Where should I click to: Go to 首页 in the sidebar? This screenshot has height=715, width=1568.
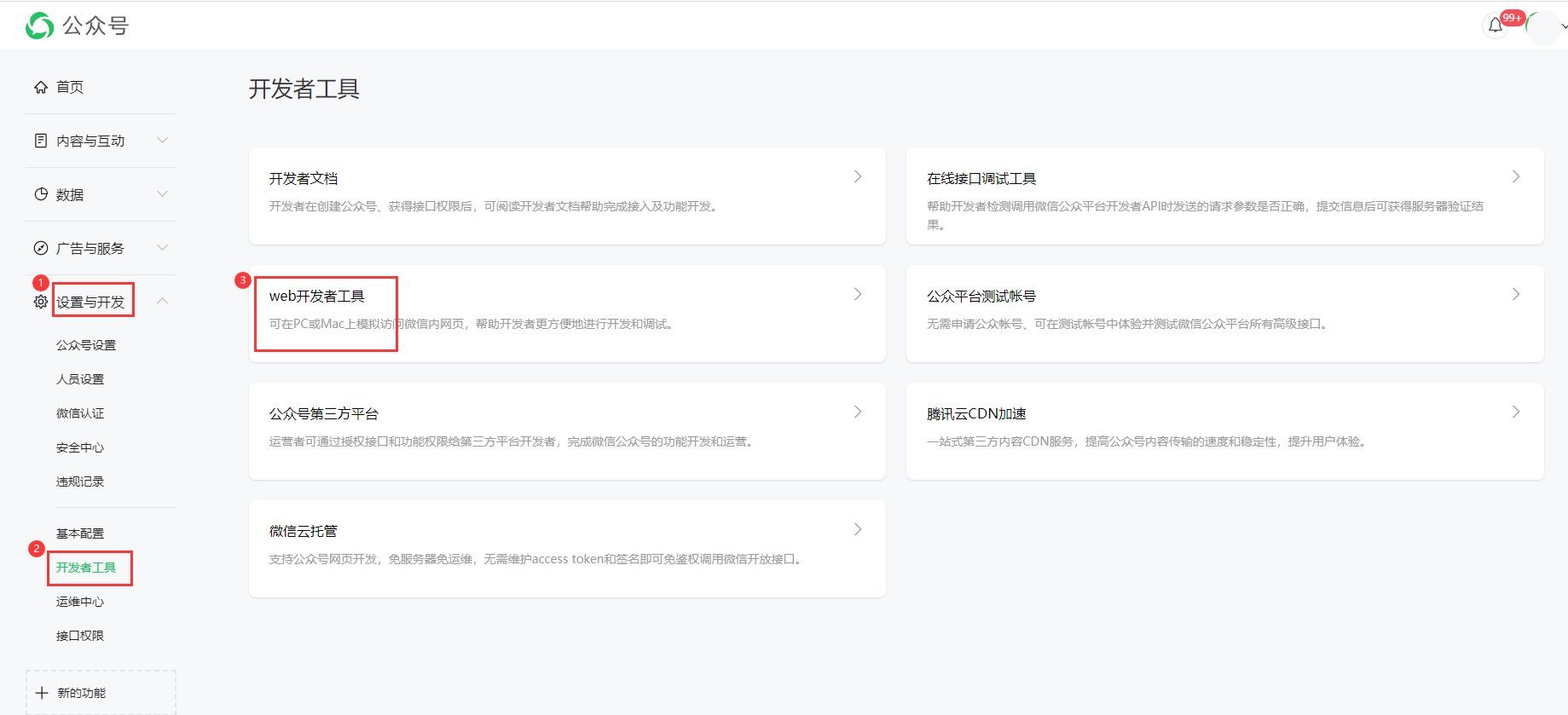pyautogui.click(x=70, y=87)
